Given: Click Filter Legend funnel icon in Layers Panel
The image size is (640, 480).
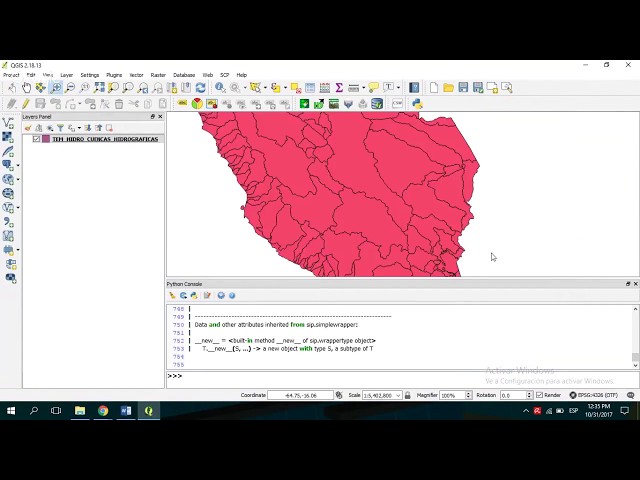Looking at the screenshot, I should pos(60,128).
